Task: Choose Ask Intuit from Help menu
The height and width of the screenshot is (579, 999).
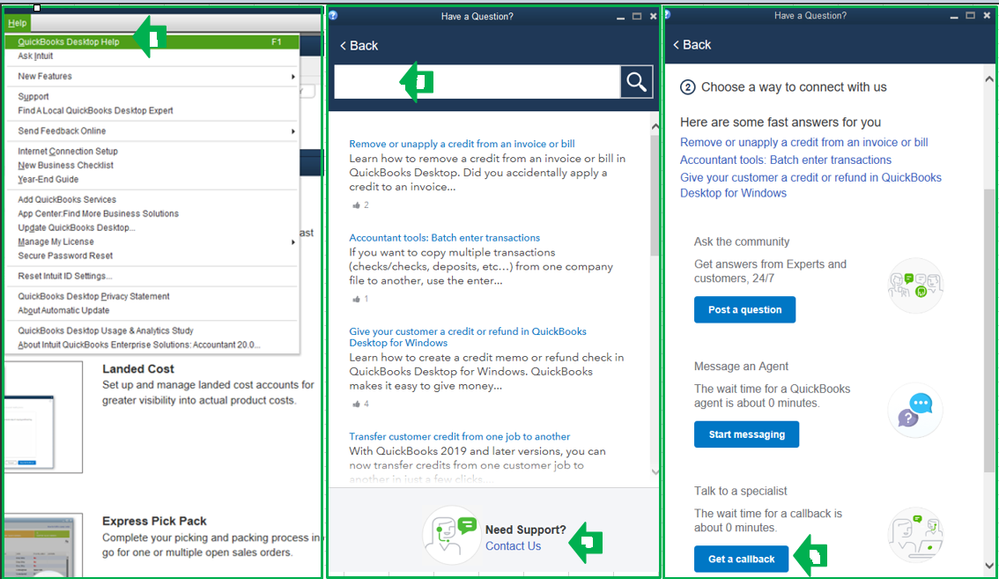Action: [x=36, y=56]
